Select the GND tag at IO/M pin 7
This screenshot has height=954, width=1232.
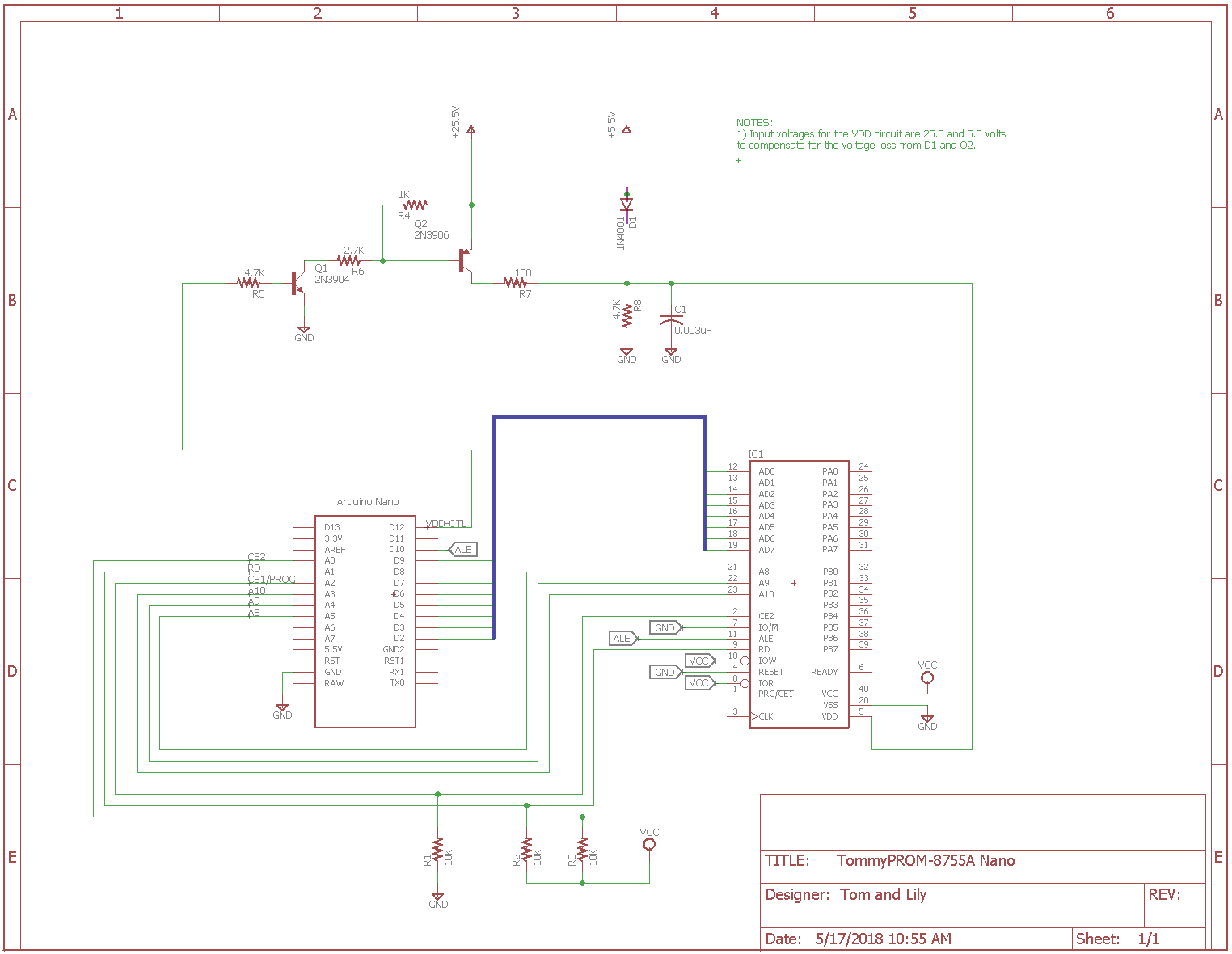(x=666, y=627)
